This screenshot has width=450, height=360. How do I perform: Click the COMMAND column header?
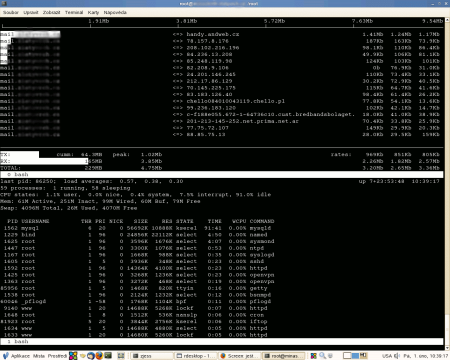coord(262,221)
